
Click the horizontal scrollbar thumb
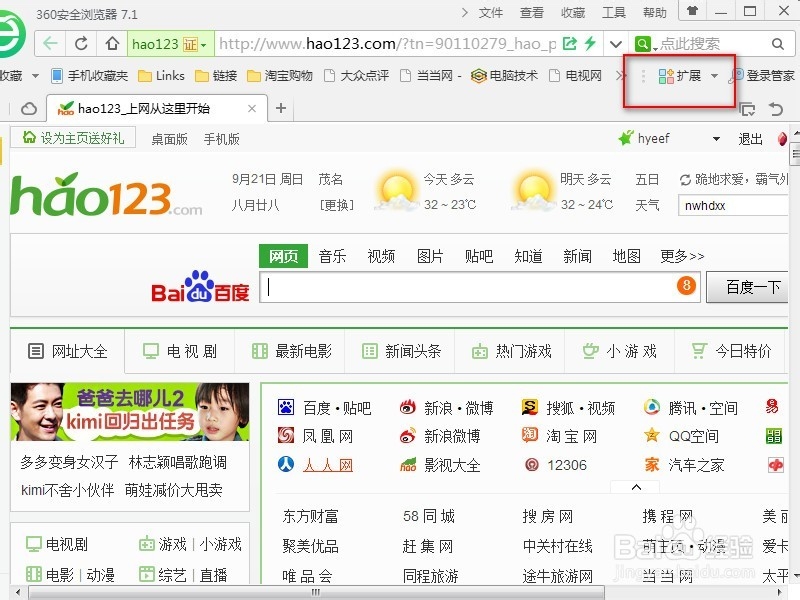[316, 592]
